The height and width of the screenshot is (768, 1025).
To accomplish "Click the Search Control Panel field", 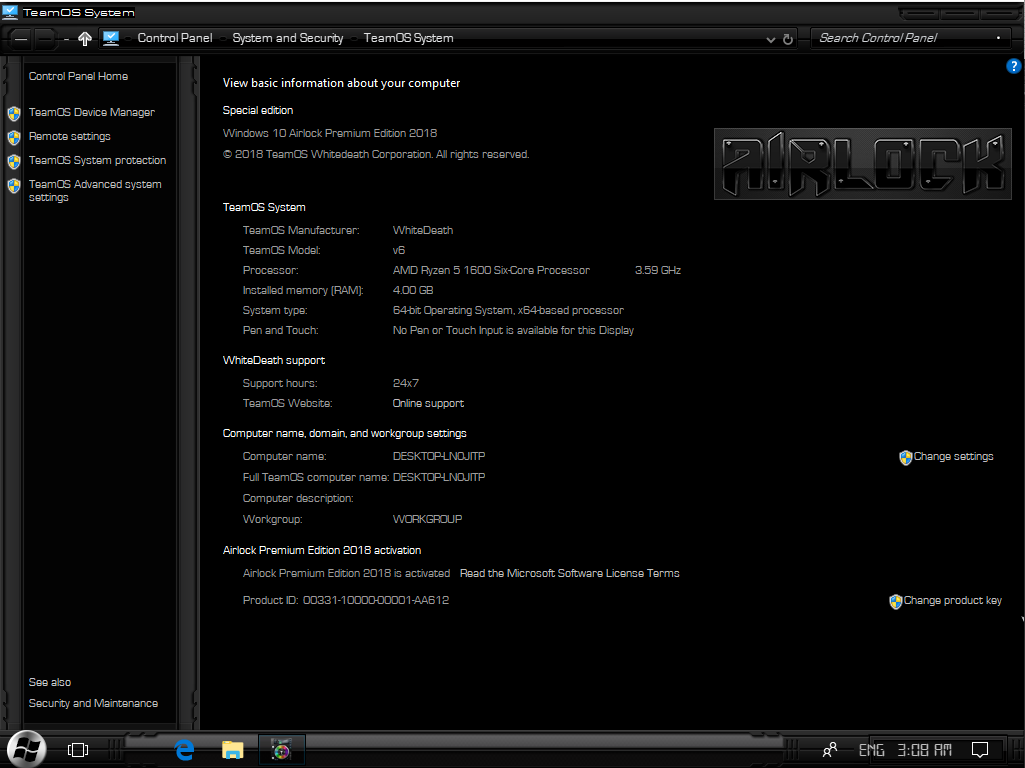I will pyautogui.click(x=911, y=39).
